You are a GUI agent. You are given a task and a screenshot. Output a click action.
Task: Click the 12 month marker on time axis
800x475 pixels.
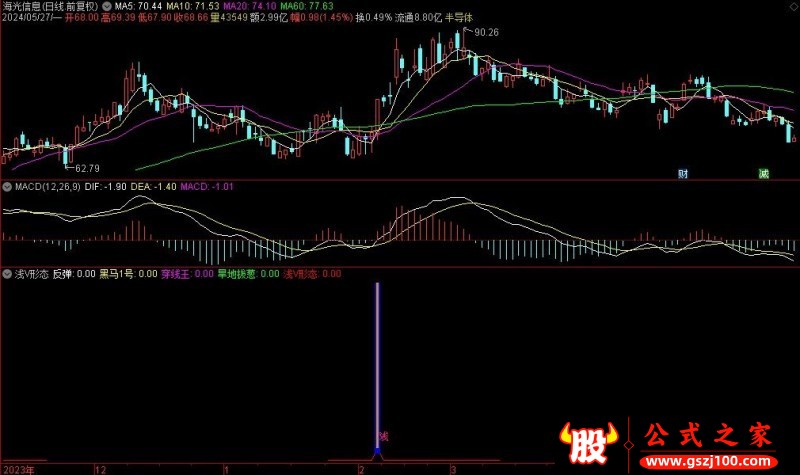pos(101,470)
